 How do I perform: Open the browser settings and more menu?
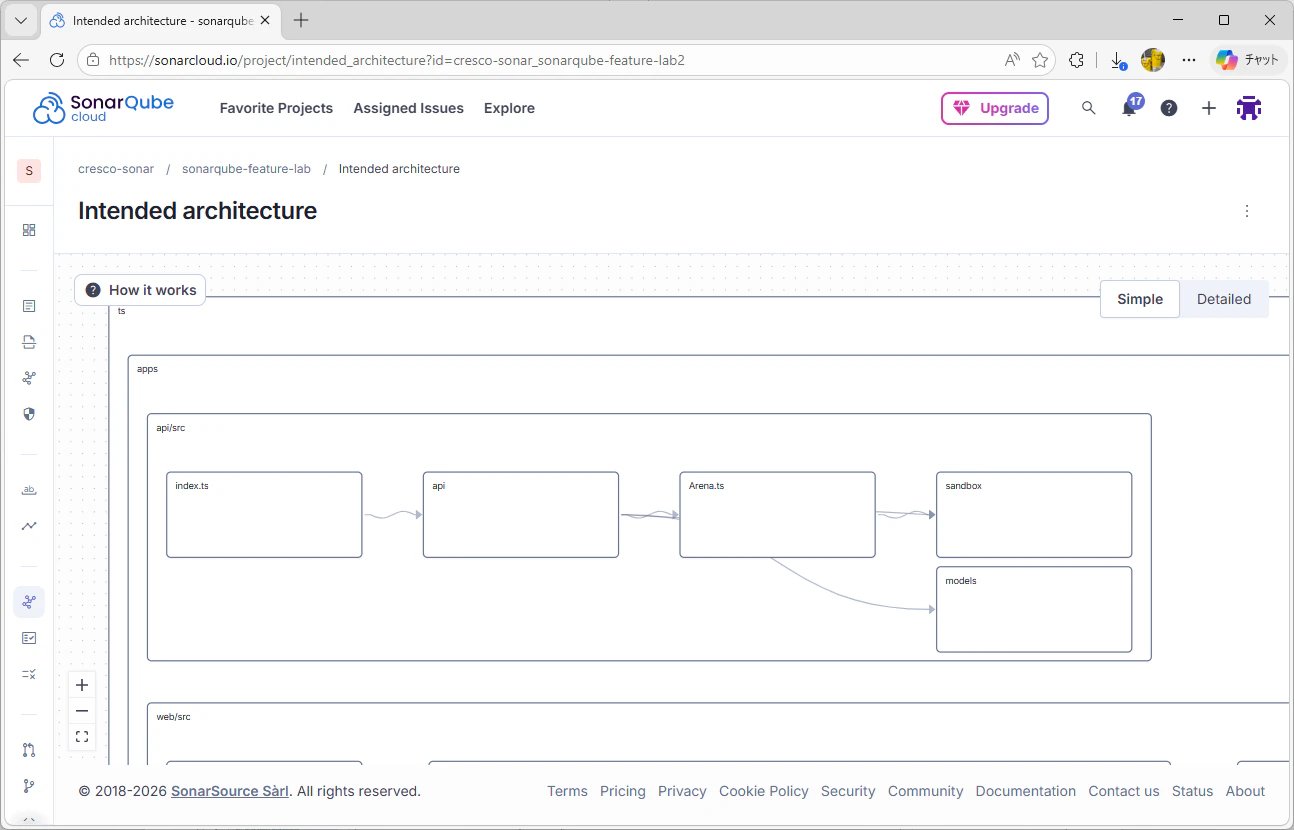[x=1189, y=60]
